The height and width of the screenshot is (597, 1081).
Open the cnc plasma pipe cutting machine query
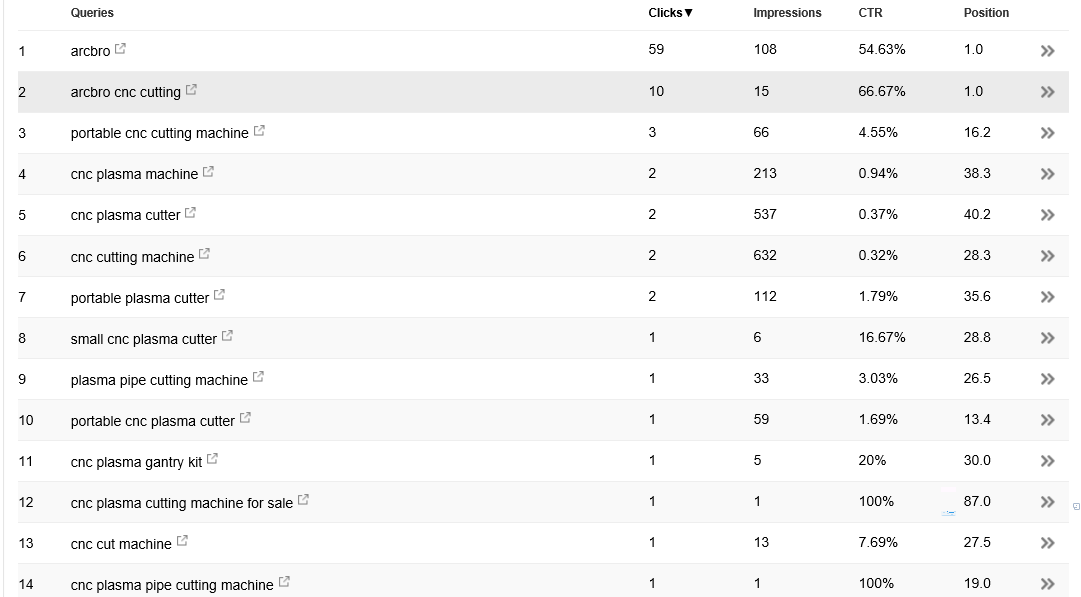pos(172,585)
